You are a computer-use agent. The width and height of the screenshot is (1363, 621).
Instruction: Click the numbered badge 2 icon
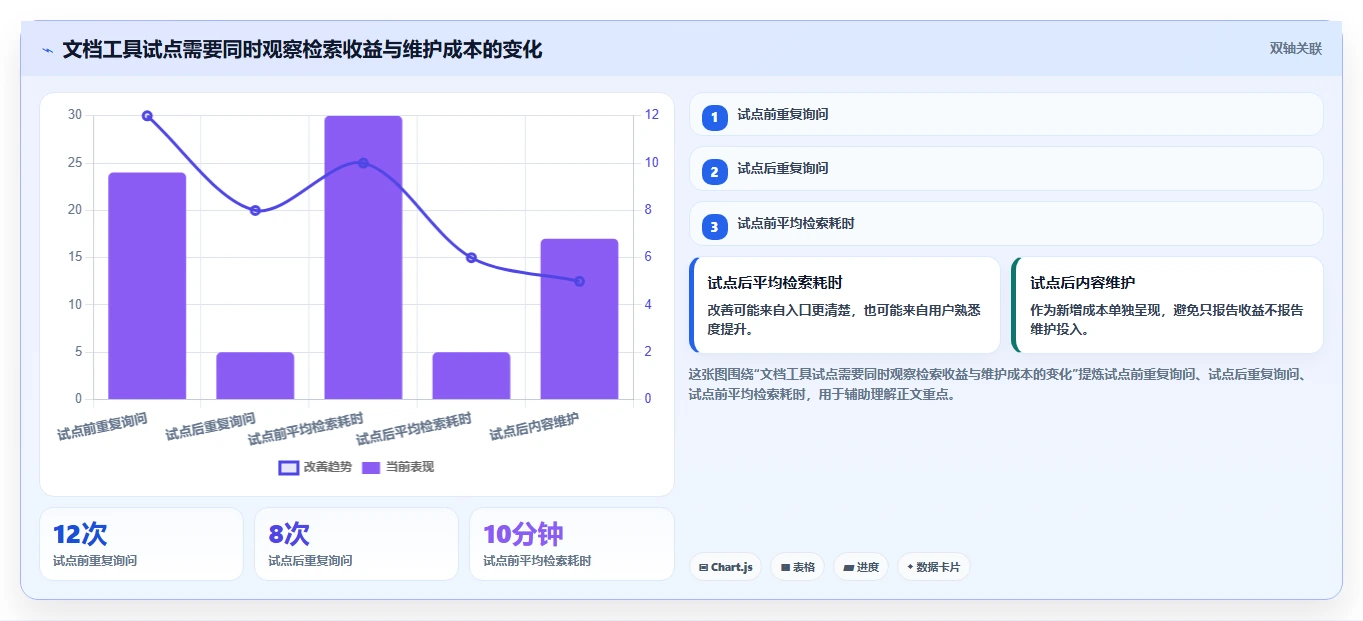[714, 172]
